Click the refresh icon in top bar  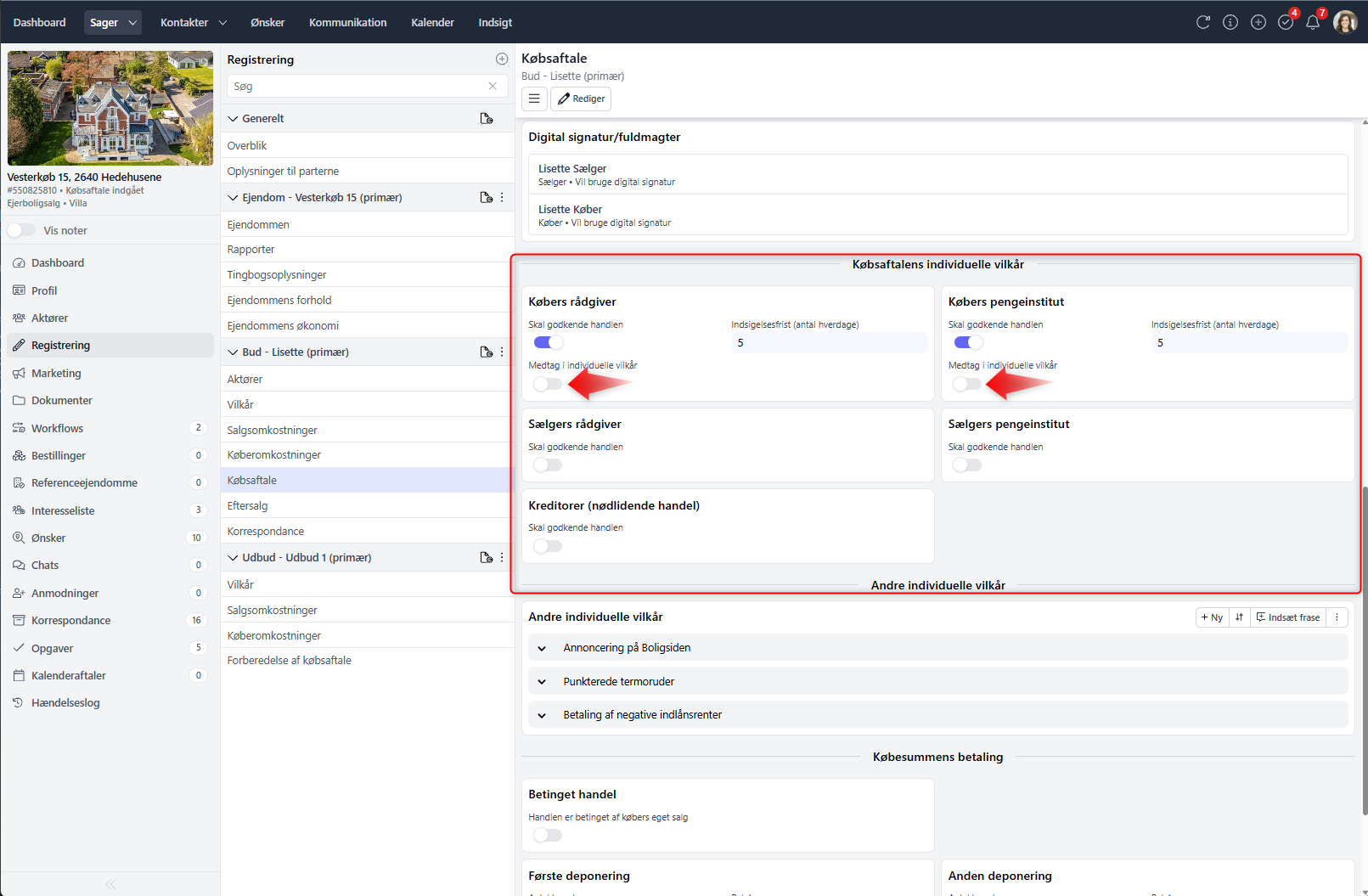1202,23
